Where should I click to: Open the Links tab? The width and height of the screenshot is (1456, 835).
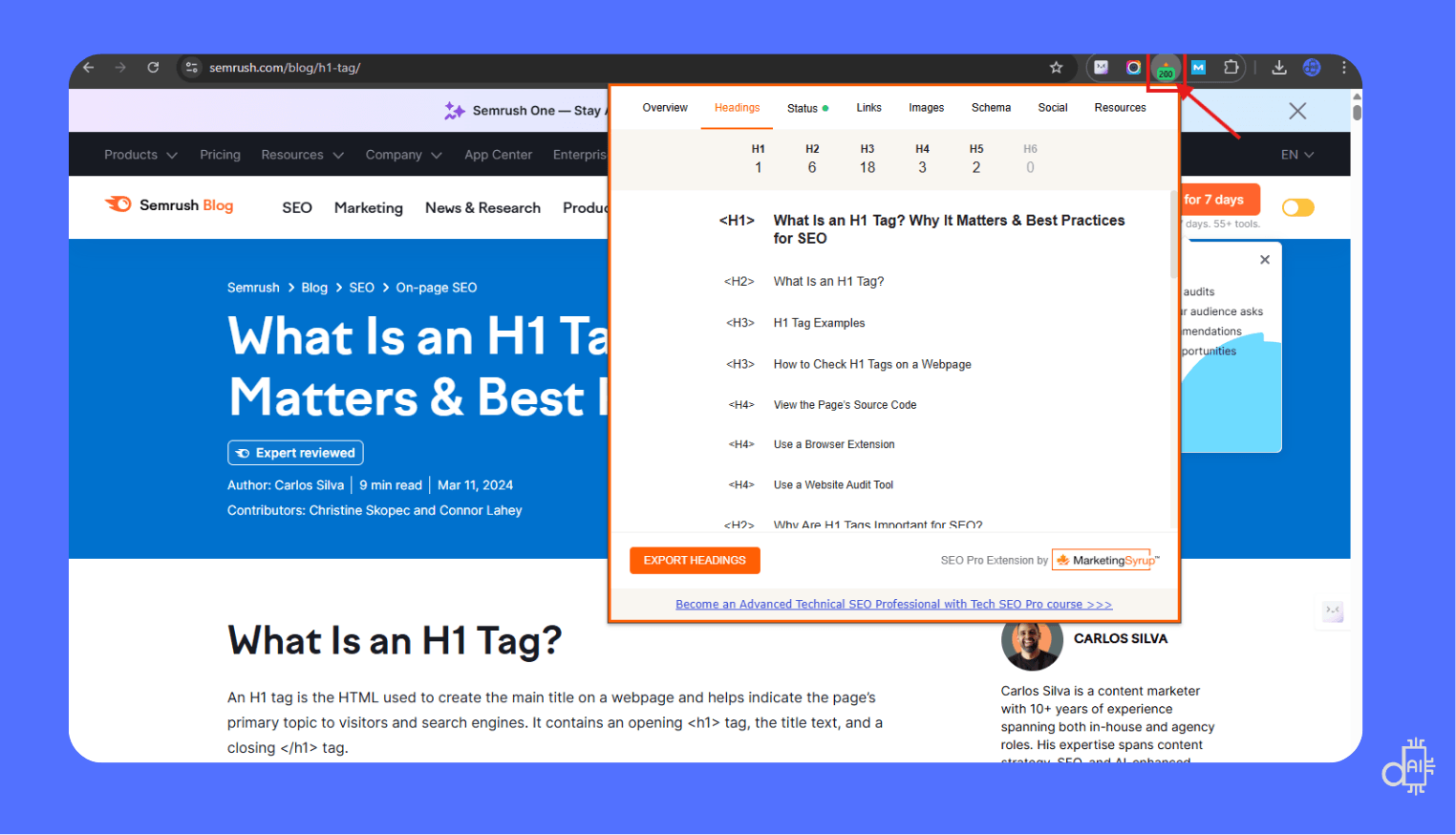(x=868, y=108)
